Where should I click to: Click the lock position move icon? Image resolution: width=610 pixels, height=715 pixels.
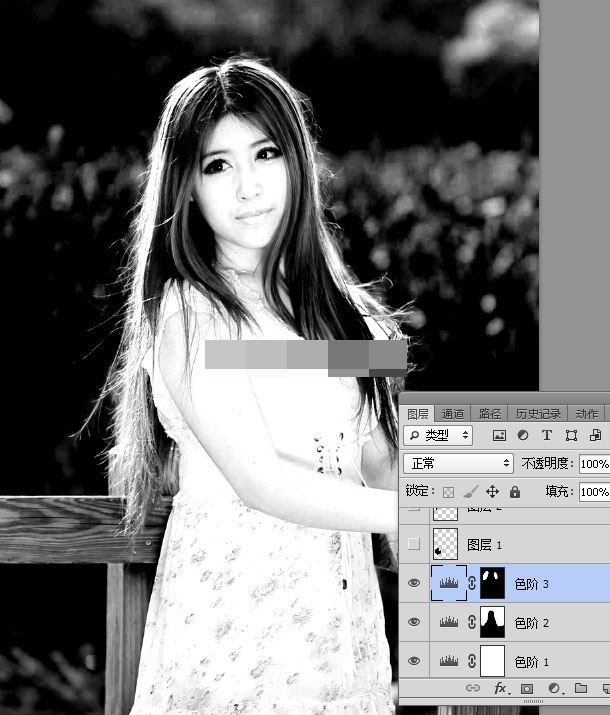click(492, 492)
